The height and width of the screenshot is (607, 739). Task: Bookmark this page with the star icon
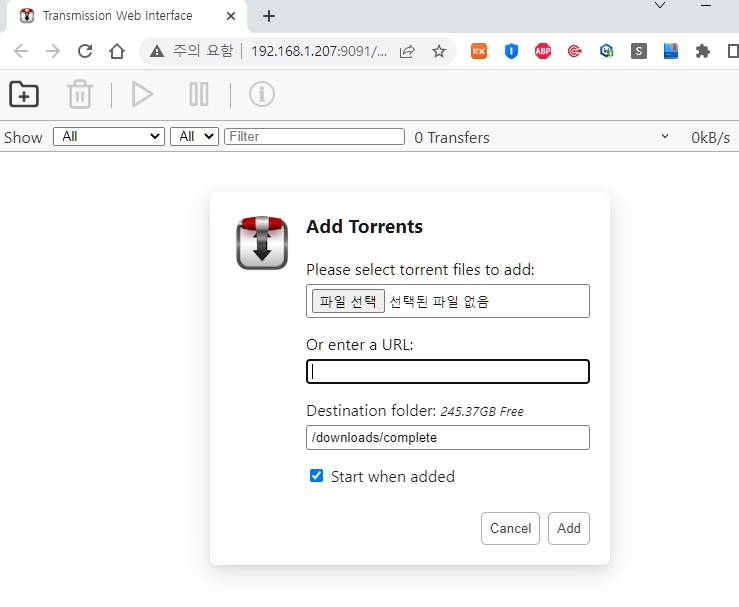[x=439, y=51]
